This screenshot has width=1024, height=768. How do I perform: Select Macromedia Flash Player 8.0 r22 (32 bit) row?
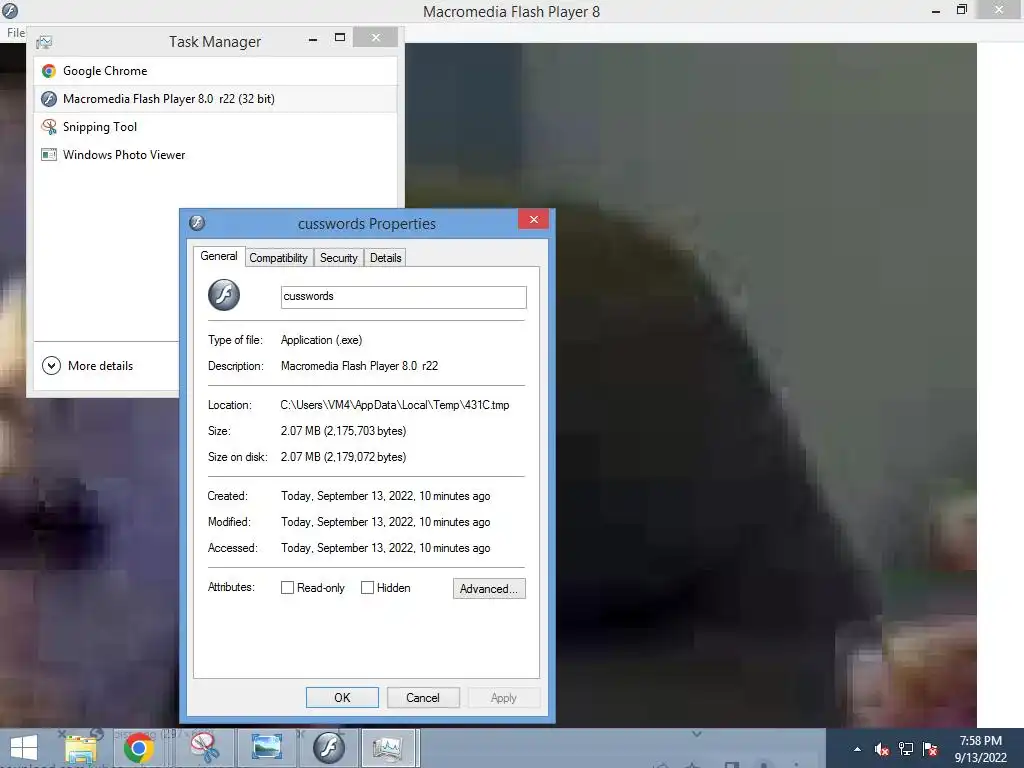pyautogui.click(x=216, y=99)
